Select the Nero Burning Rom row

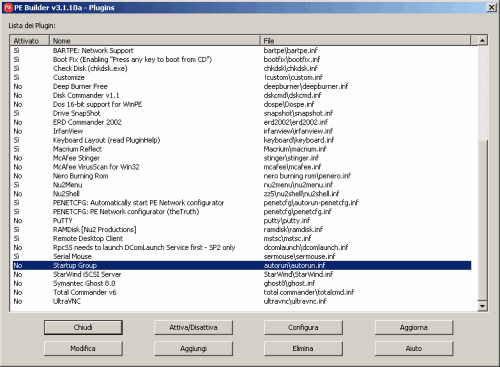242,176
